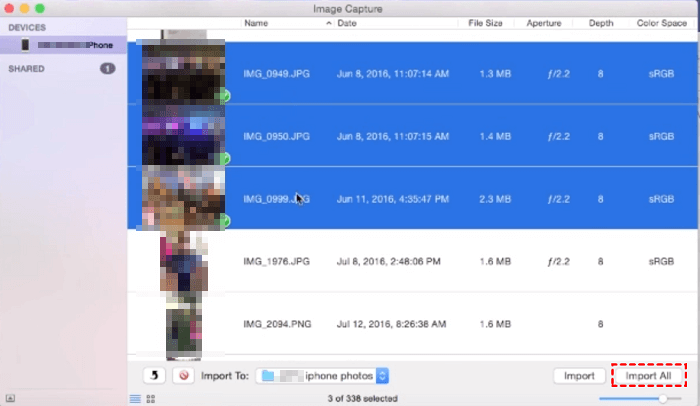Click the shared count badge showing 1
Screen dimensions: 700x406
[107, 68]
